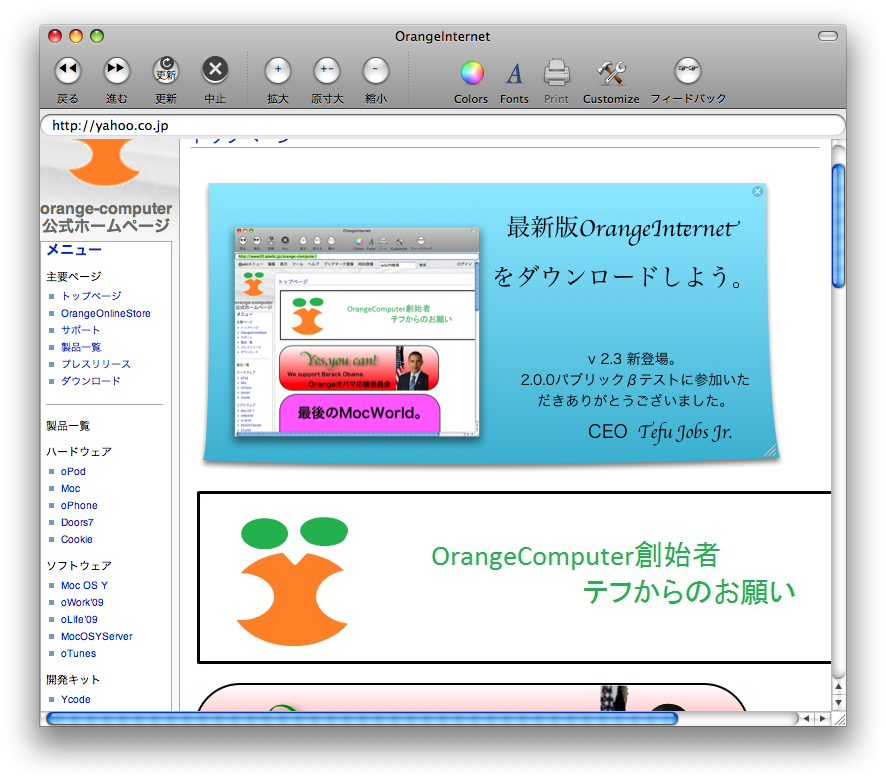
Task: Click the horizontal scrollbar thumb
Action: 362,718
